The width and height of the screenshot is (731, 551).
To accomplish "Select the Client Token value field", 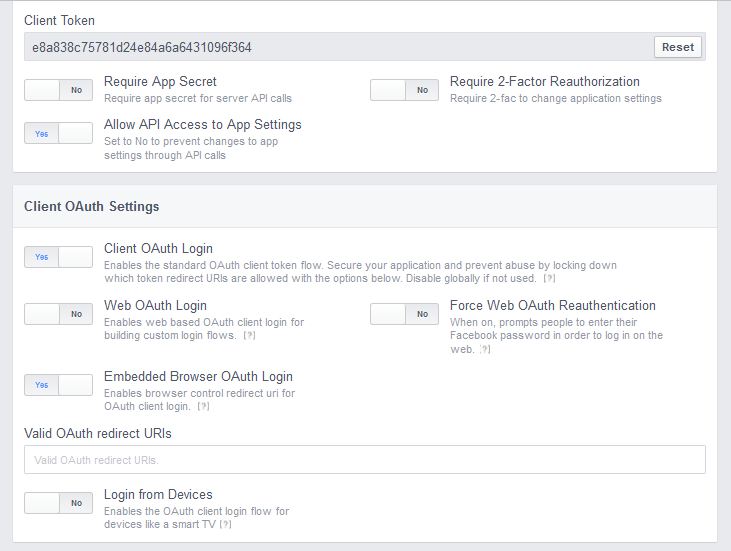I will (x=338, y=47).
